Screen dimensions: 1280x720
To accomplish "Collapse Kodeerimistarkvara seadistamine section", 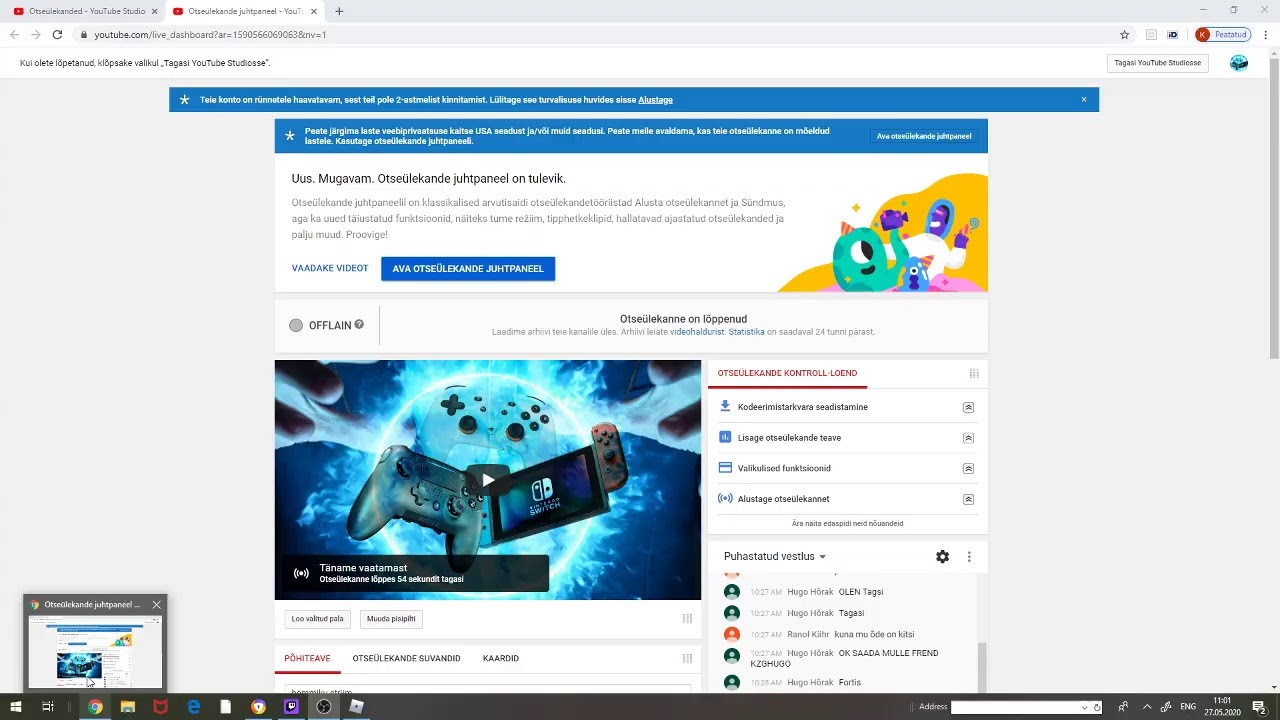I will 968,407.
